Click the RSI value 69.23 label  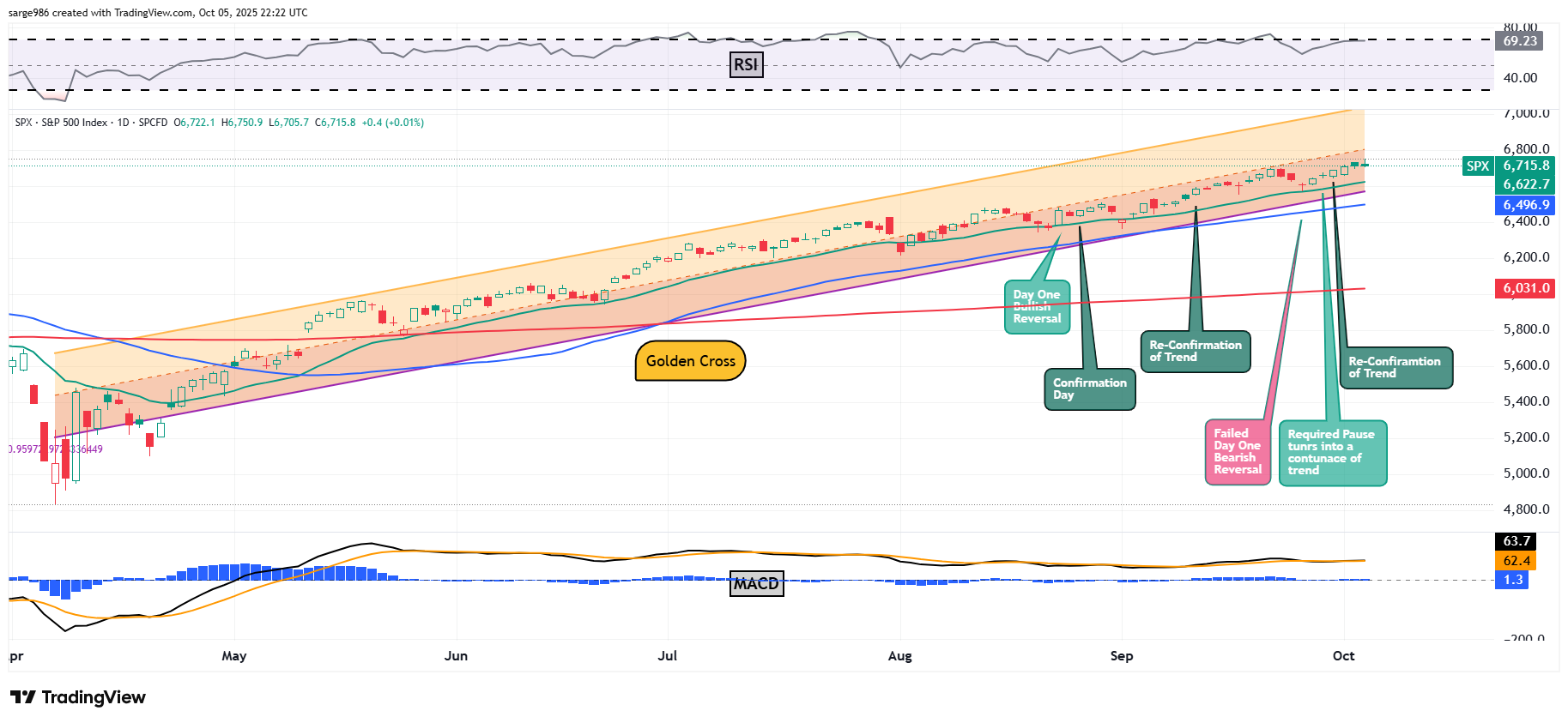[1519, 41]
